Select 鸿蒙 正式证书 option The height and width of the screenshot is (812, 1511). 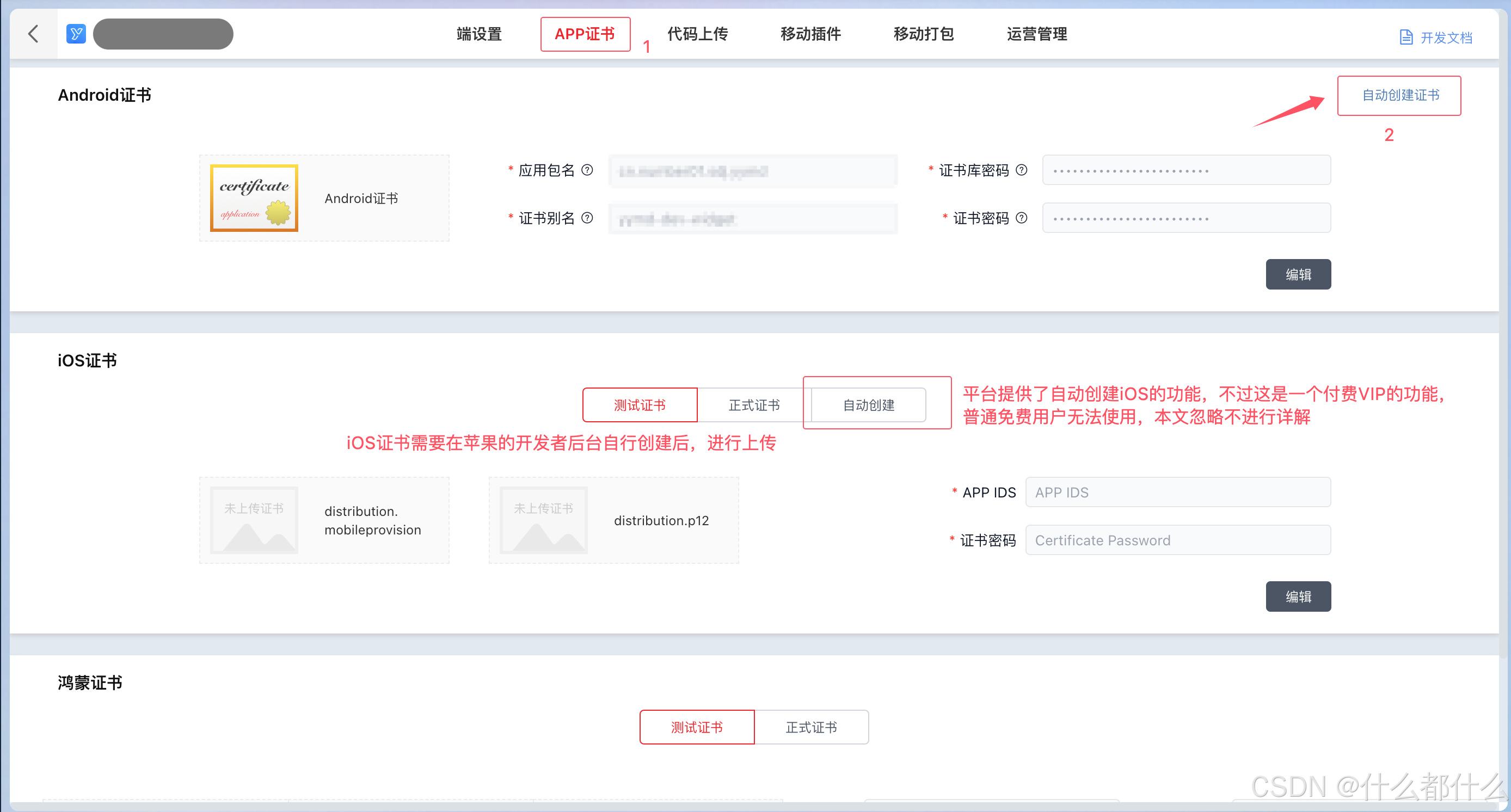(811, 727)
